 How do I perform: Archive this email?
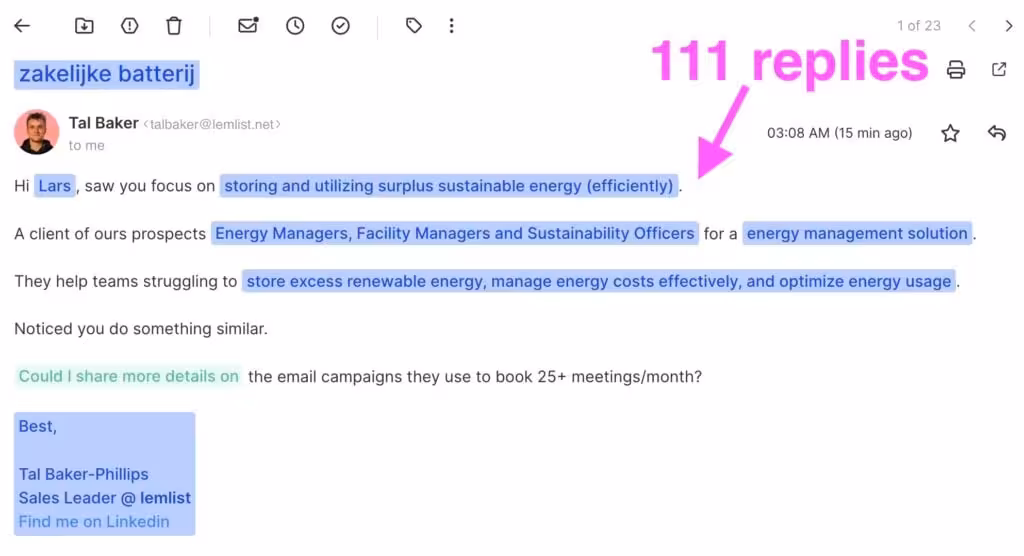point(84,26)
